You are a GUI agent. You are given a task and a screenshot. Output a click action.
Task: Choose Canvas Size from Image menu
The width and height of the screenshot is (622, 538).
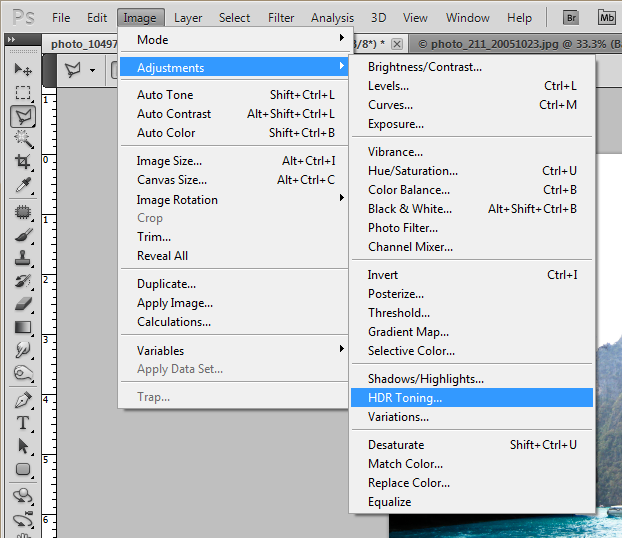(x=172, y=180)
